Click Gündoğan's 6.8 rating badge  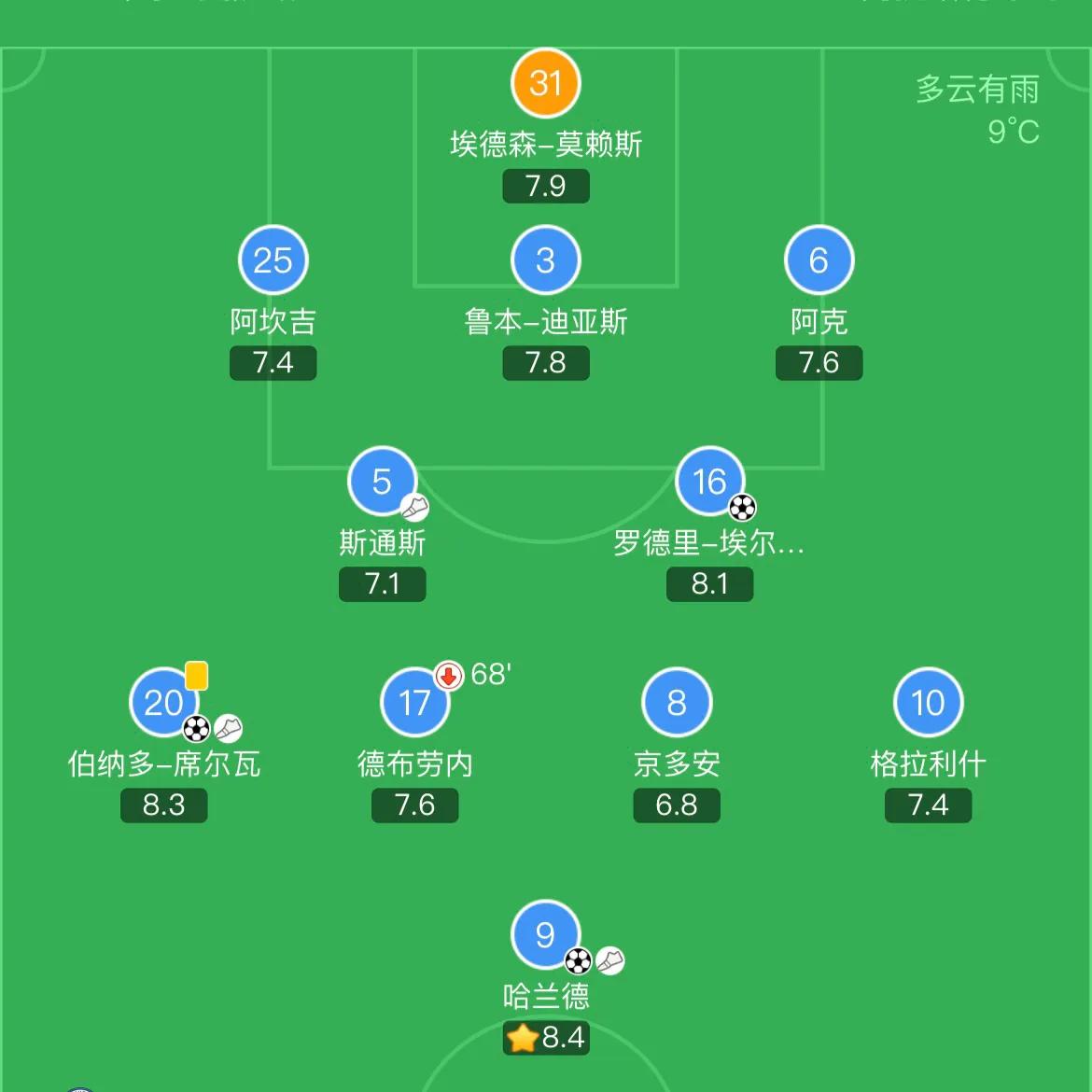click(x=677, y=805)
